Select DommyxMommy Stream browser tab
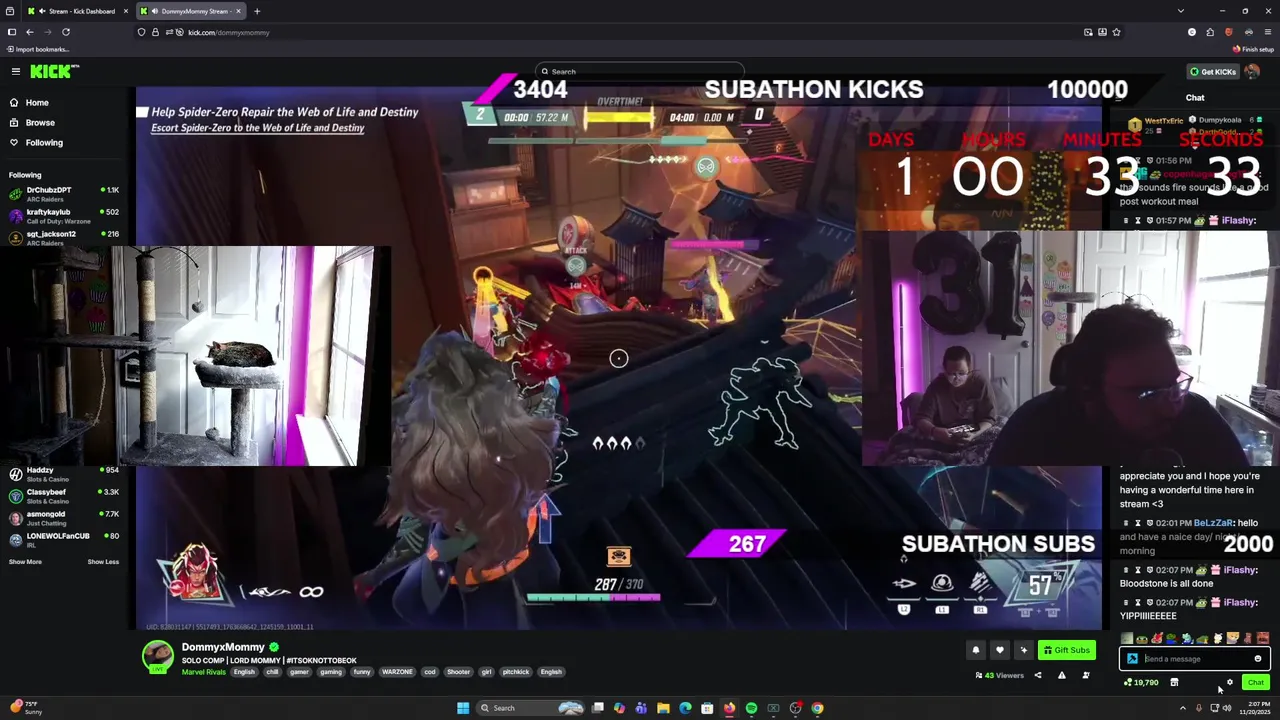 pyautogui.click(x=191, y=11)
